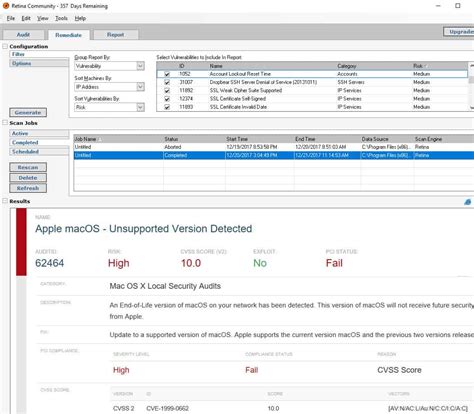The image size is (474, 414).
Task: Open the Sort Vulnerabilities By dropdown
Action: (x=110, y=107)
